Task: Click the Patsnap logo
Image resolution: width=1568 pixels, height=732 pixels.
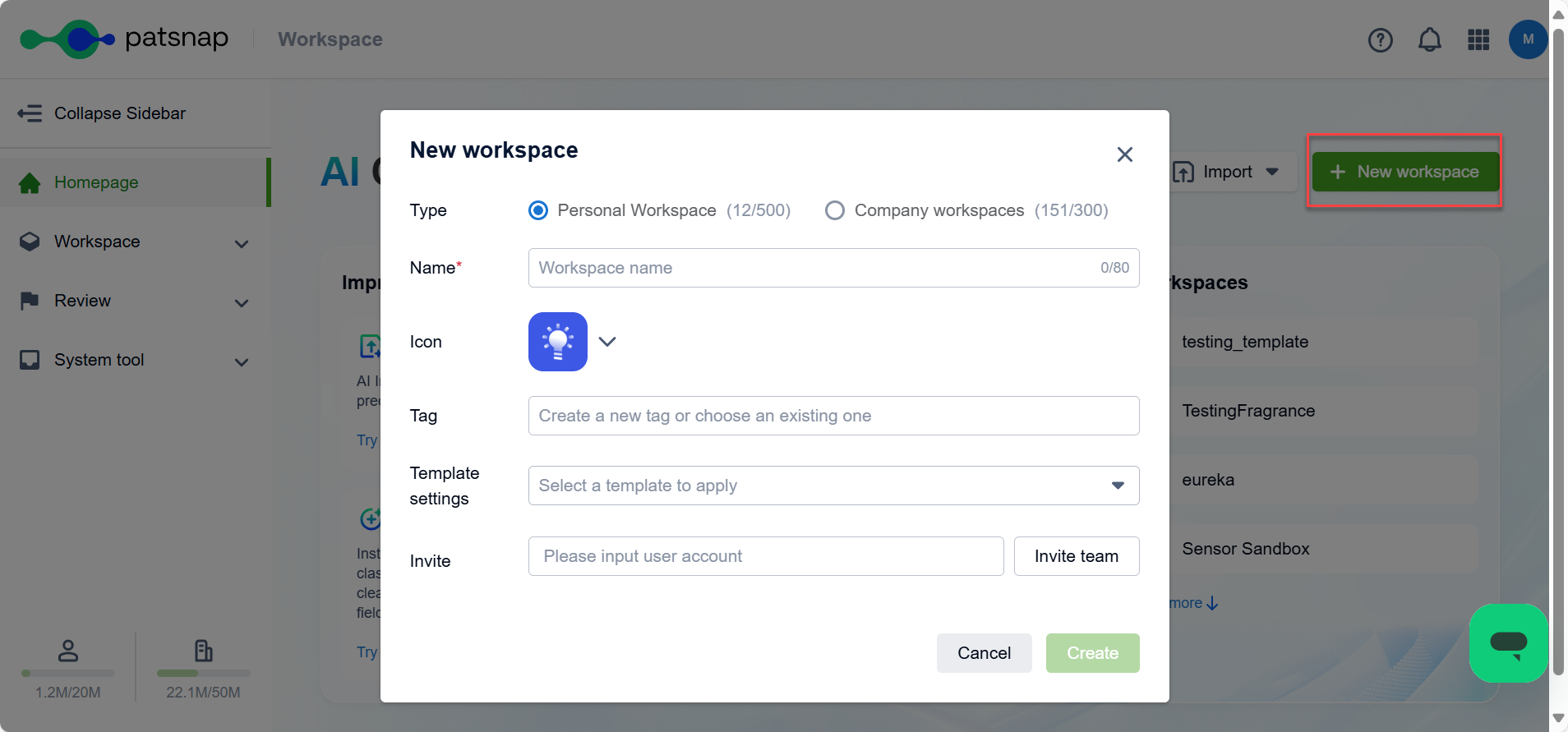Action: click(x=124, y=39)
